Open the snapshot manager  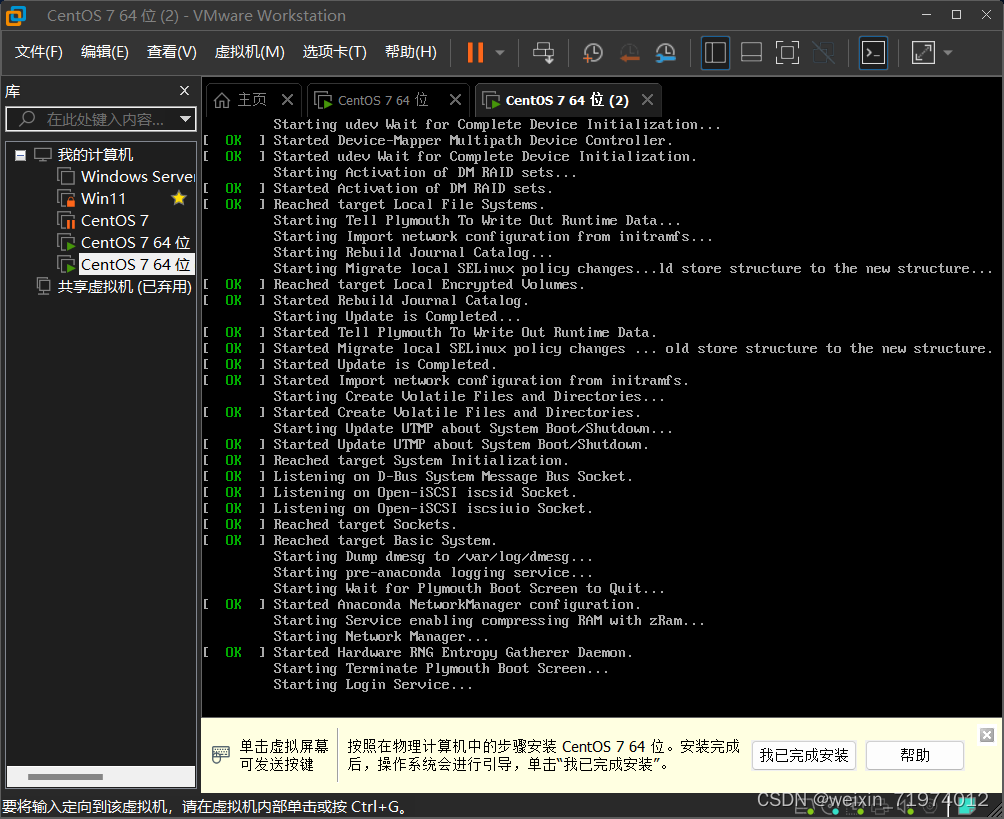[666, 53]
